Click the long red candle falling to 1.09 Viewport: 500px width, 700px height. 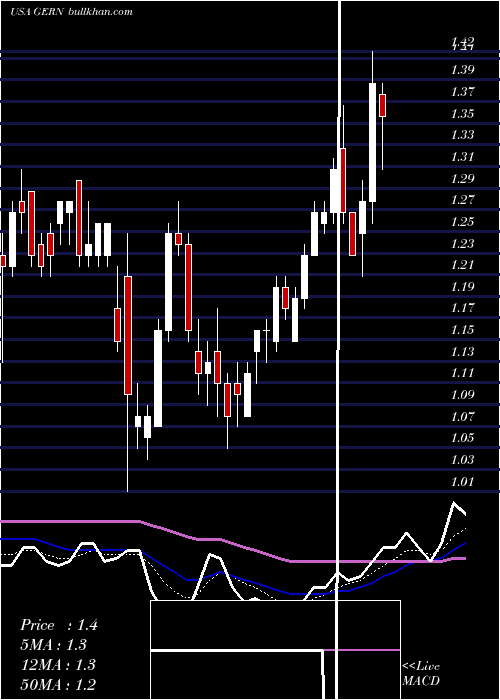[128, 335]
